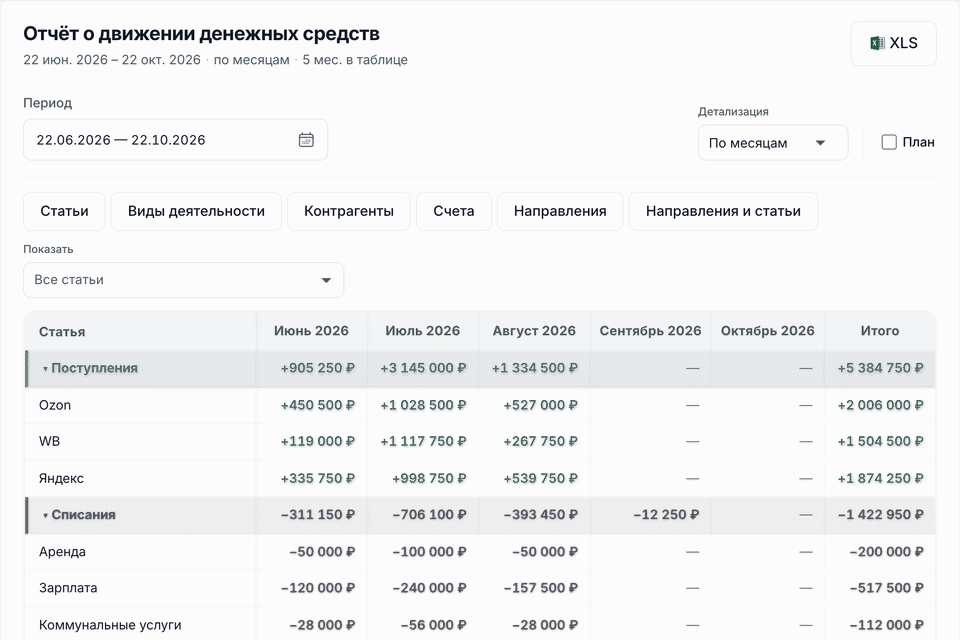Image resolution: width=960 pixels, height=640 pixels.
Task: Click Аренда total −200 000 ₽
Action: coord(887,552)
